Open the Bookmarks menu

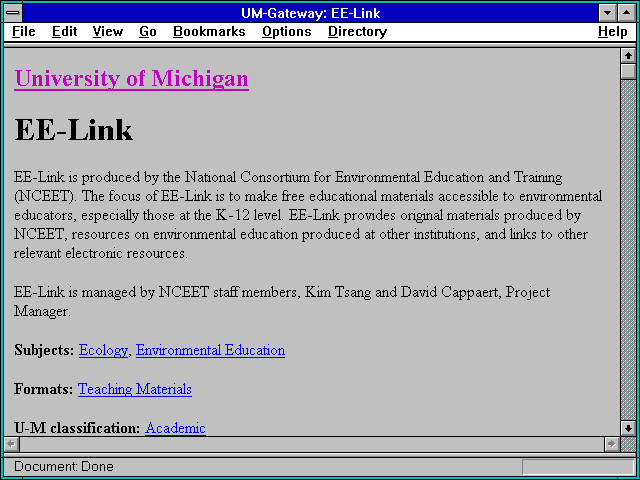point(209,31)
